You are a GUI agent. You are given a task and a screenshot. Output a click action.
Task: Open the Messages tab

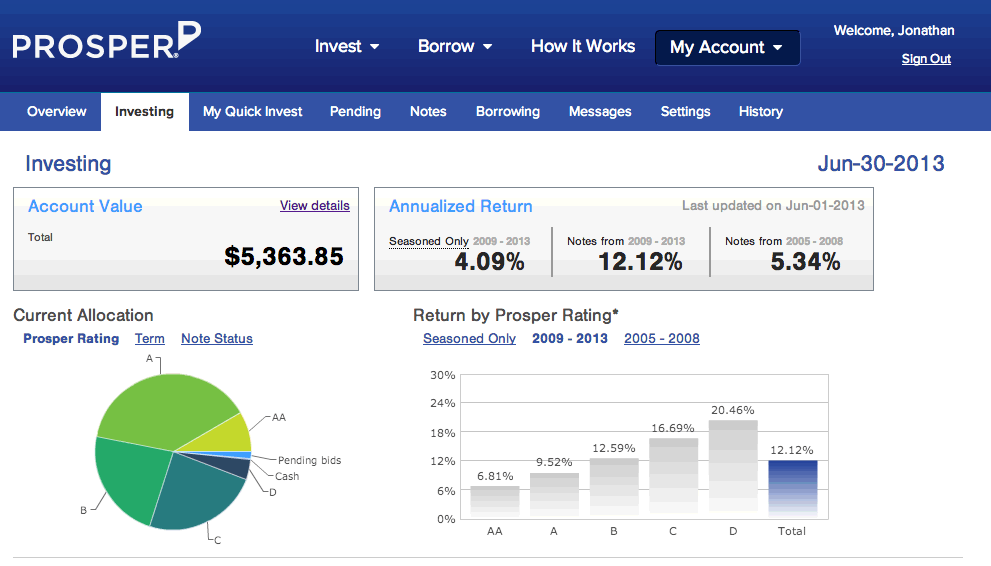600,112
